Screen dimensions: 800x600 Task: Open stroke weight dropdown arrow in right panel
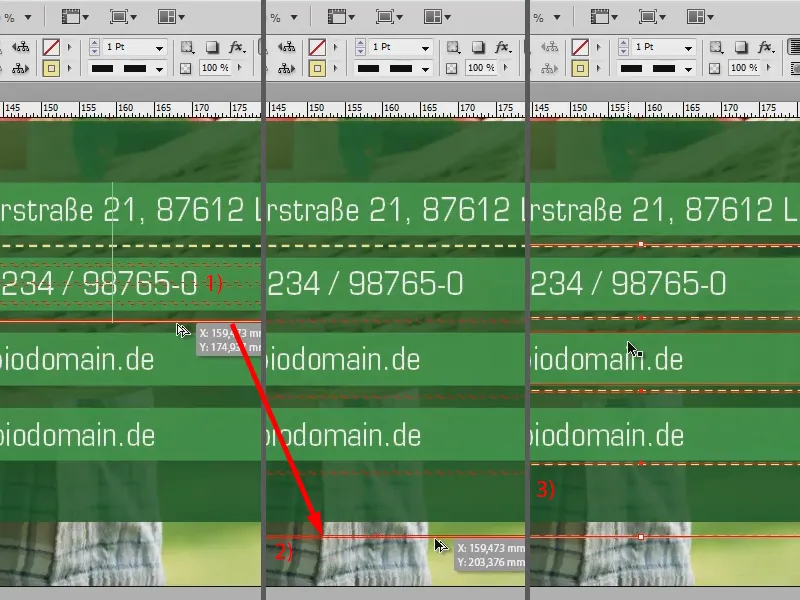pyautogui.click(x=688, y=48)
